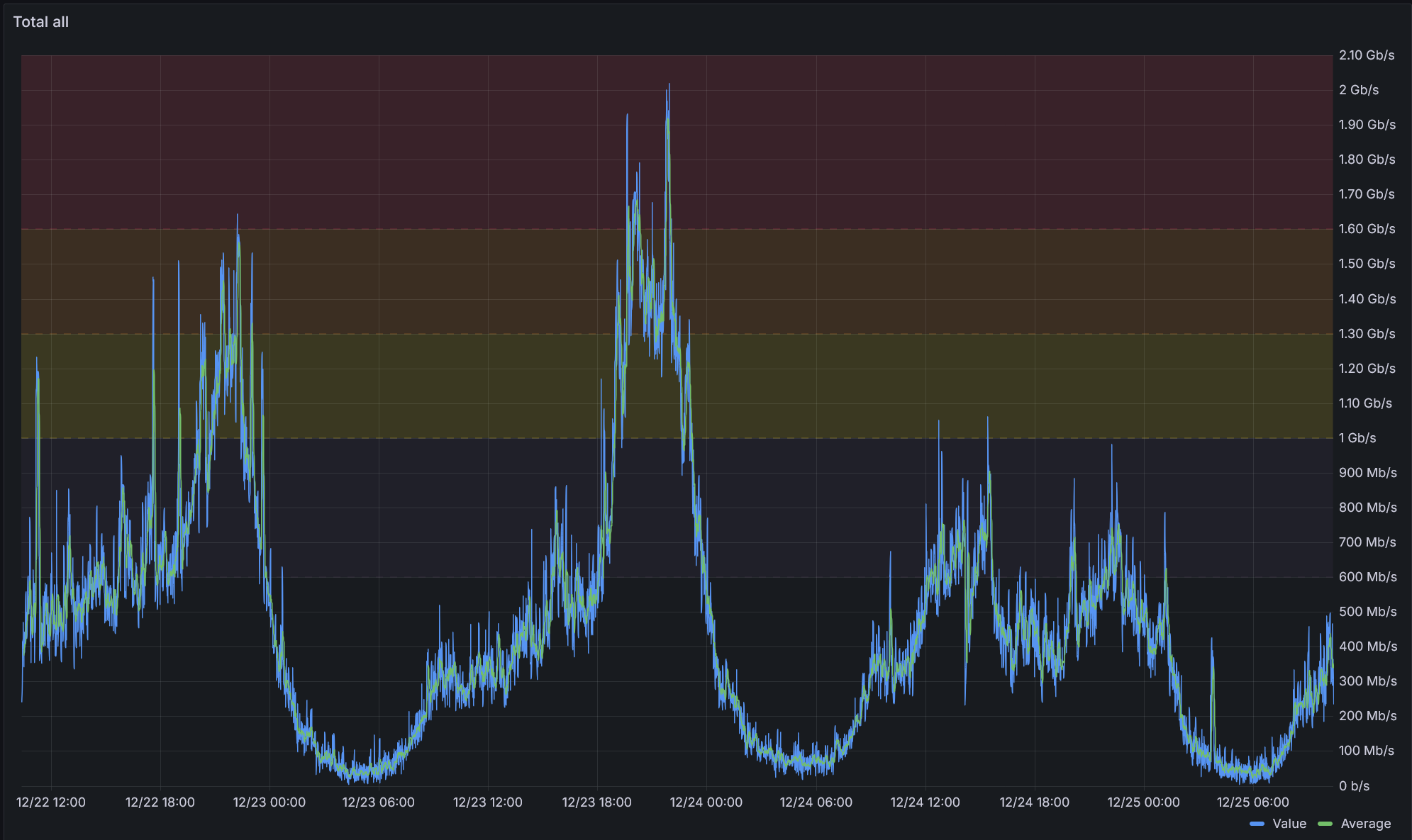Click the 2 Gb/s y-axis label

1359,90
